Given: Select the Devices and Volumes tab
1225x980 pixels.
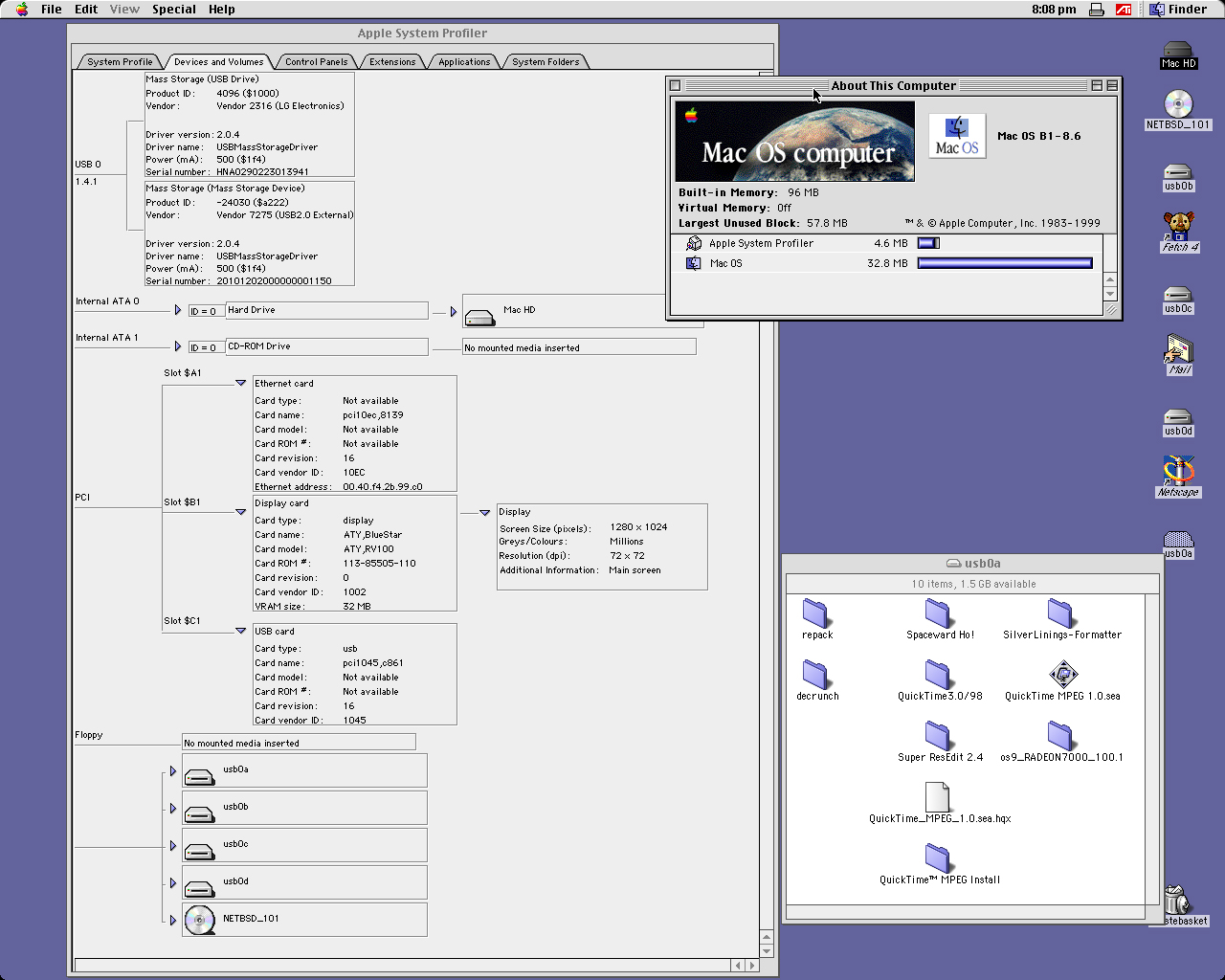Looking at the screenshot, I should [x=218, y=61].
